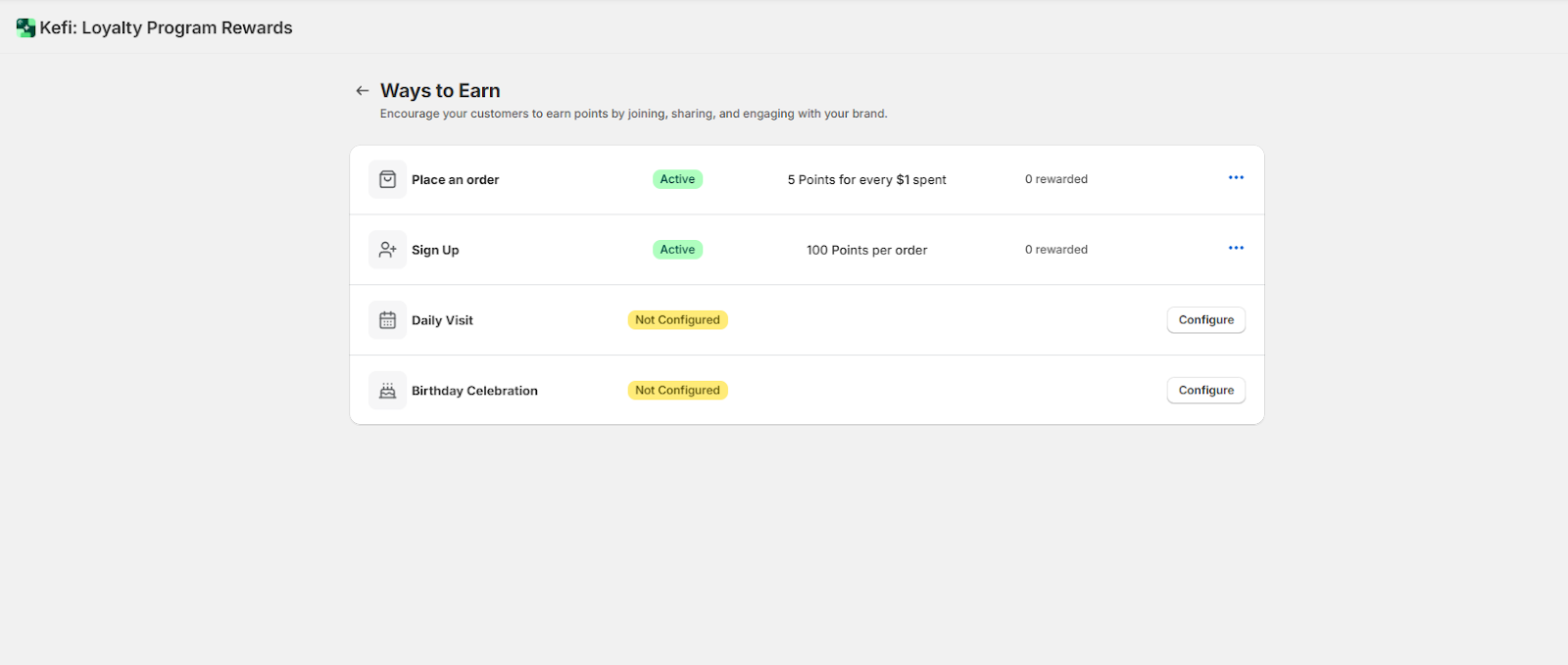
Task: Configure the Daily Visit earning rule
Action: (x=1206, y=320)
